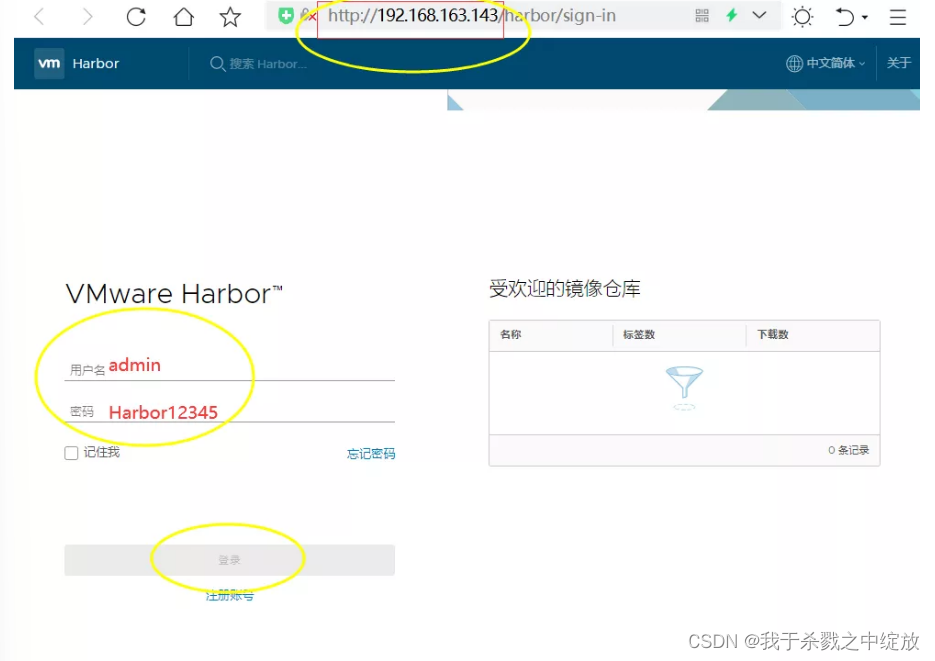Click the VMware Harbor logo icon
Viewport: 935px width, 661px height.
pyautogui.click(x=47, y=63)
